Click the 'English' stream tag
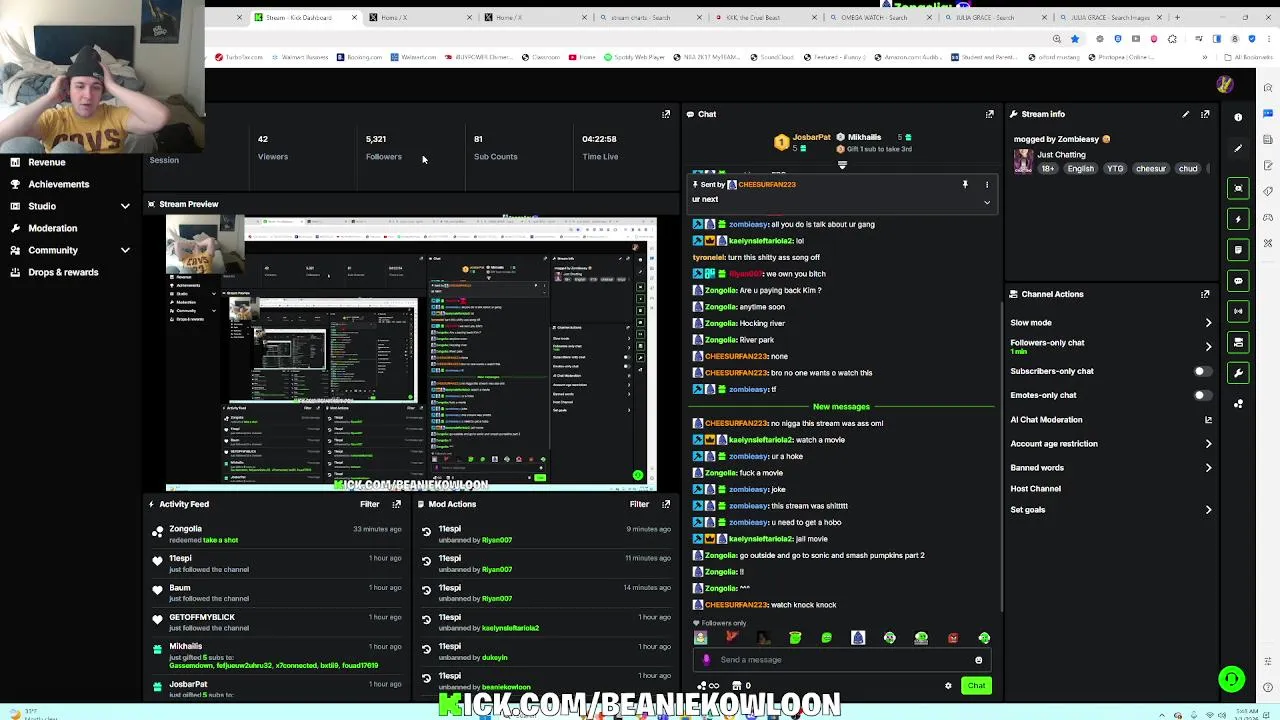 pos(1080,169)
